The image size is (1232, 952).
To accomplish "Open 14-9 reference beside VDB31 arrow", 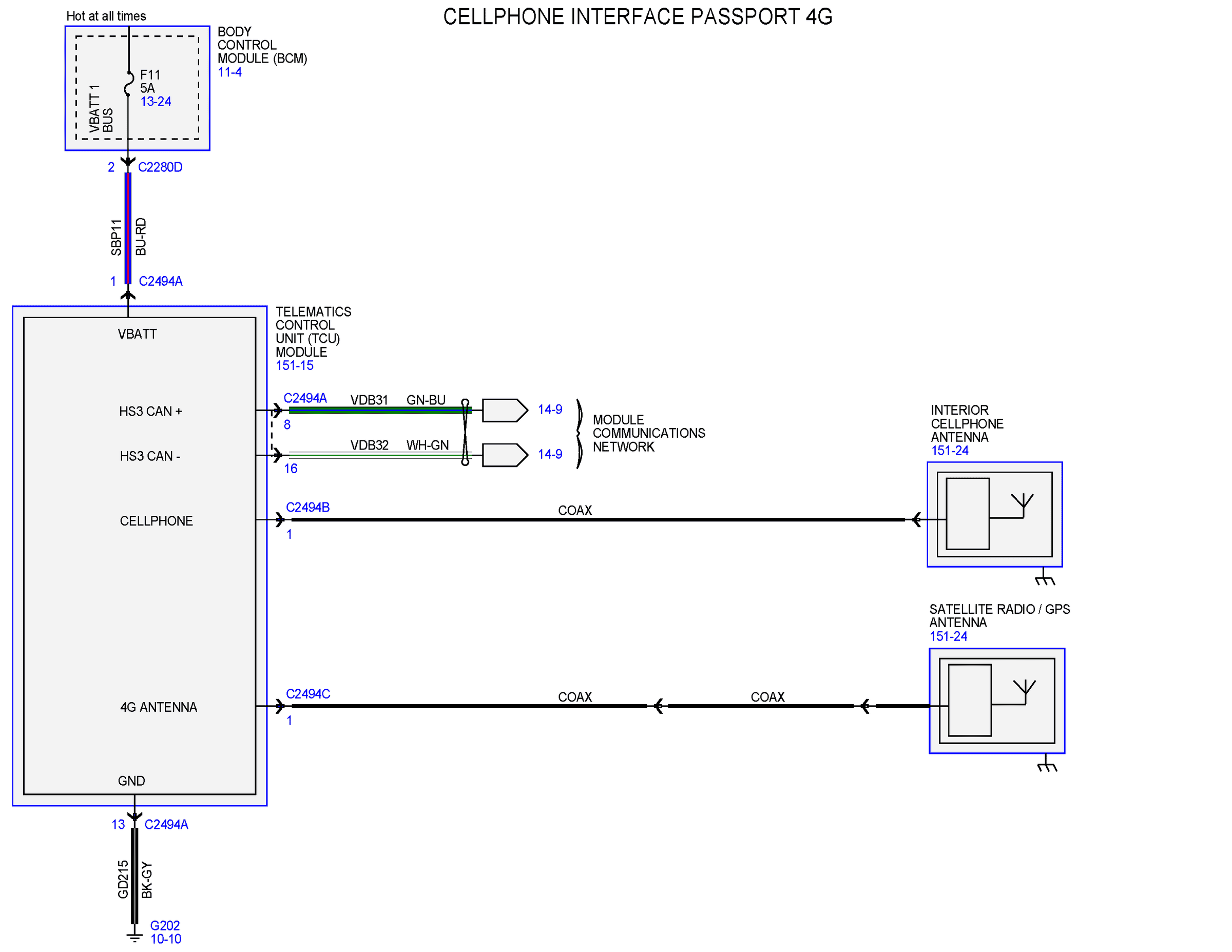I will pos(550,410).
